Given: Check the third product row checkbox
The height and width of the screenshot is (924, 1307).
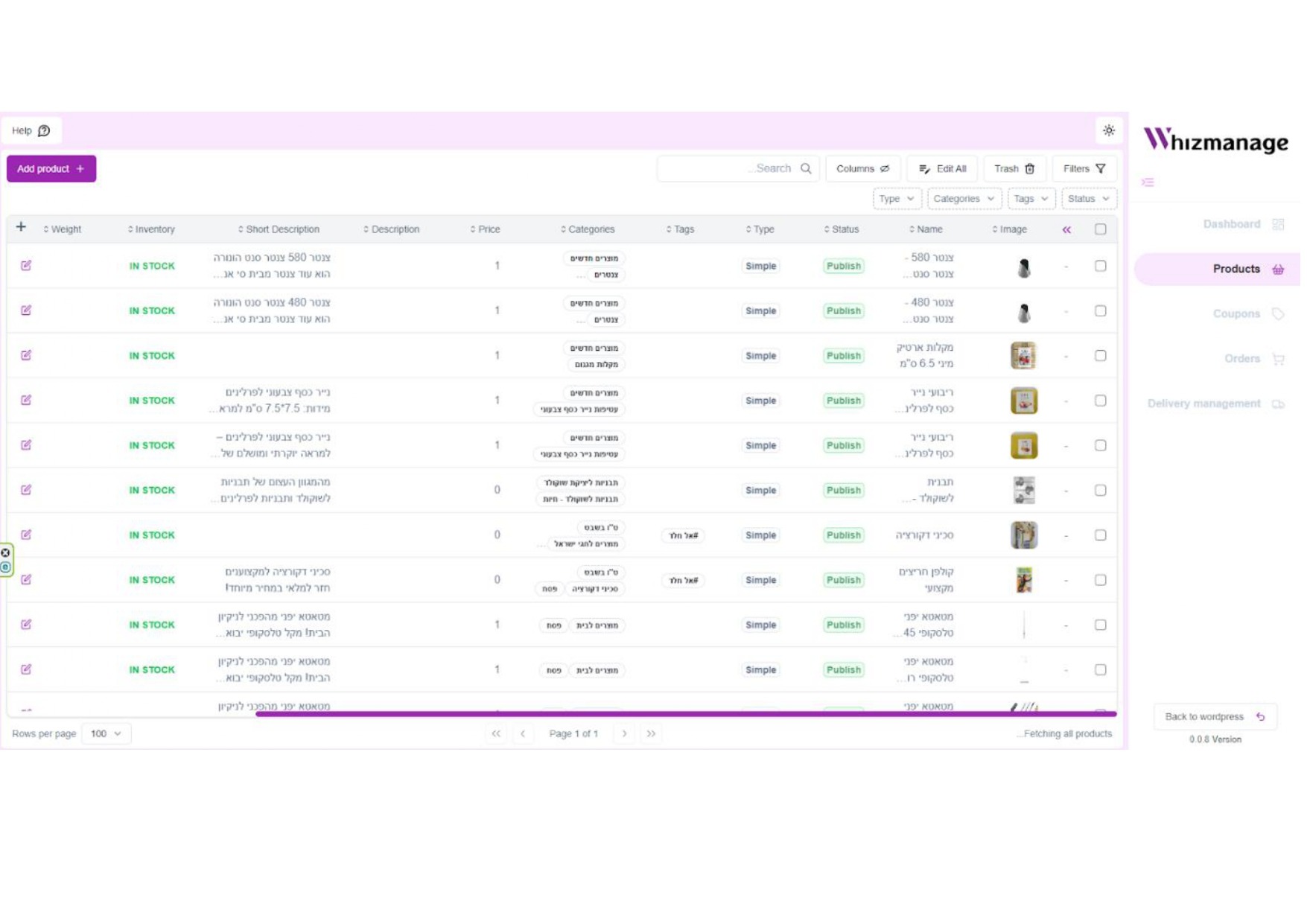Looking at the screenshot, I should point(1100,356).
